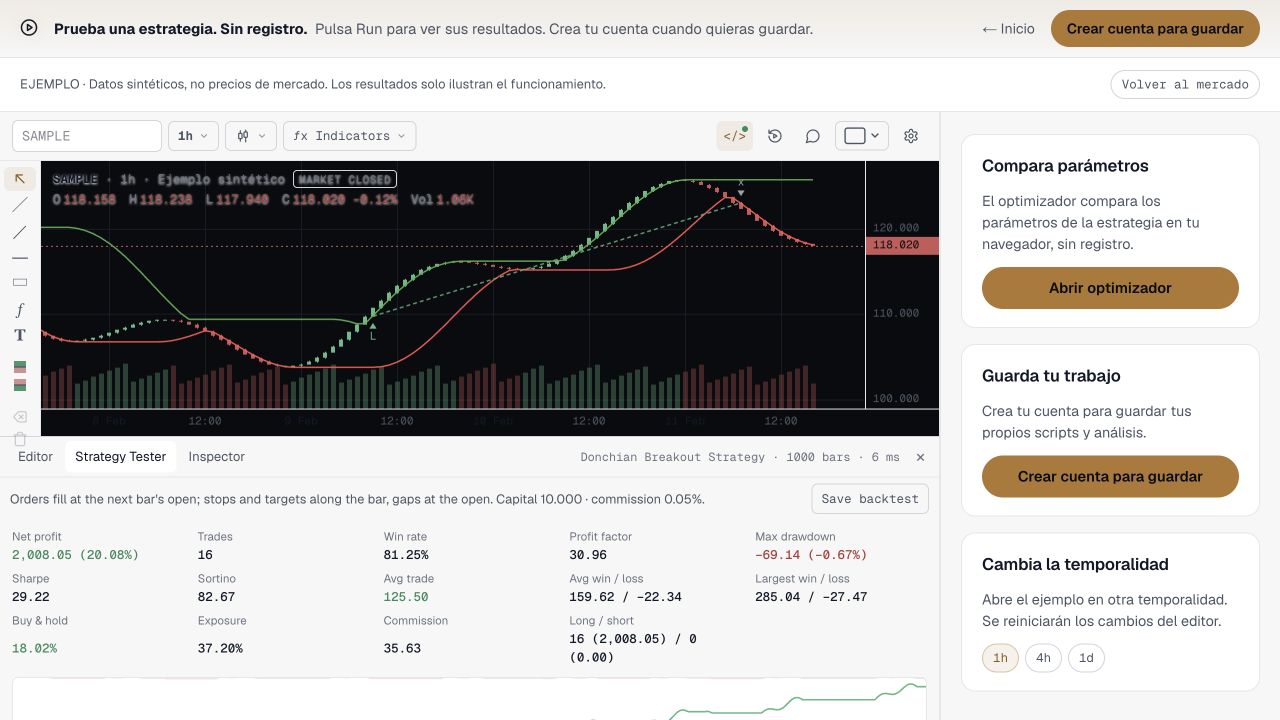The height and width of the screenshot is (720, 1280).
Task: Select the 1h temporalidad pill
Action: pyautogui.click(x=1000, y=658)
